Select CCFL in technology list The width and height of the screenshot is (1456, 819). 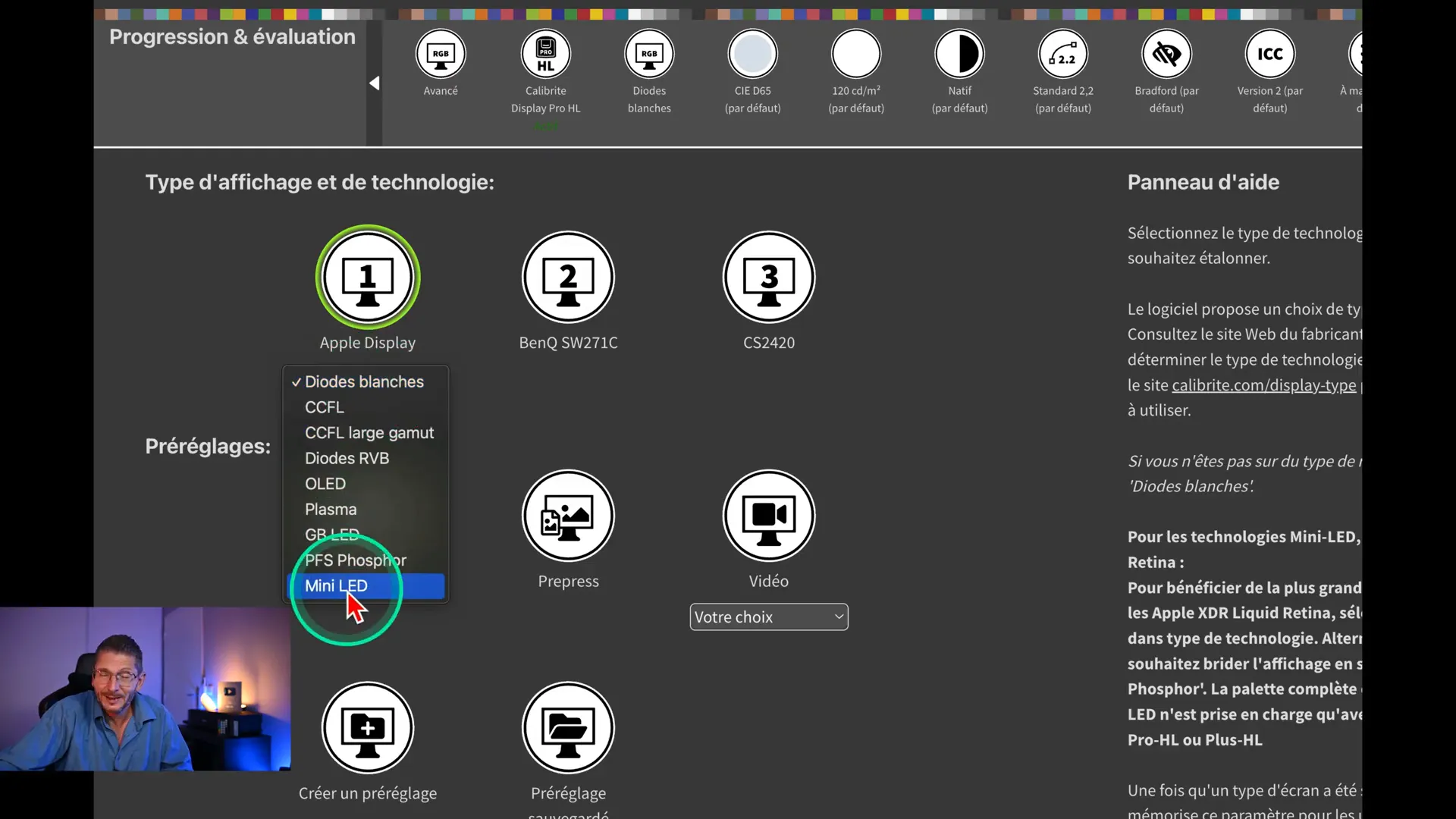click(x=365, y=407)
